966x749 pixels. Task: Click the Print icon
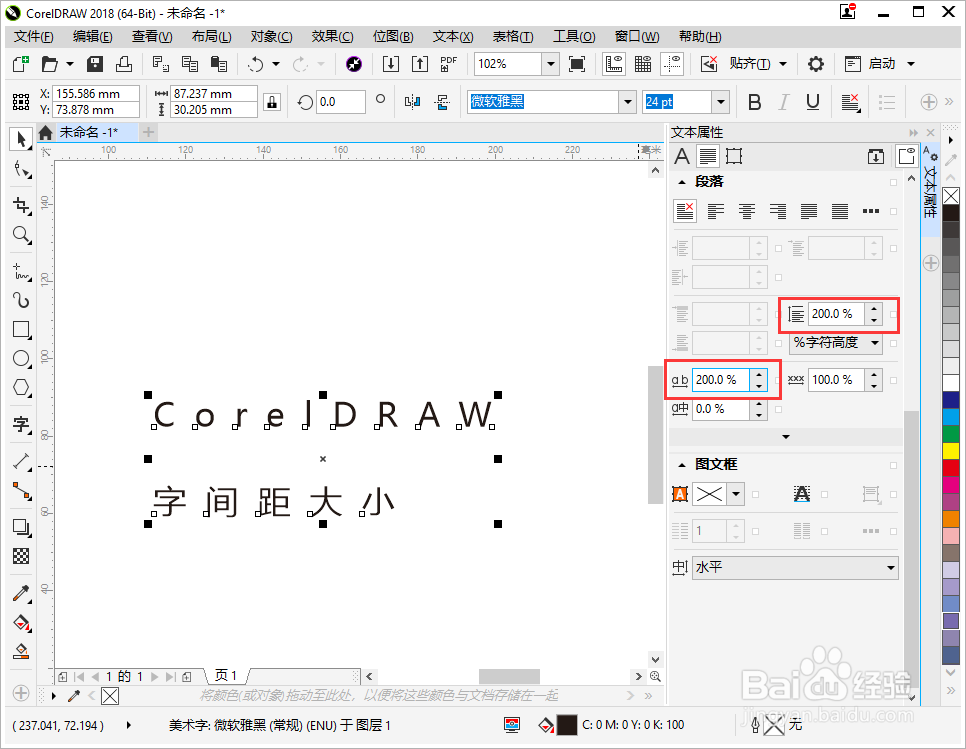pyautogui.click(x=124, y=63)
